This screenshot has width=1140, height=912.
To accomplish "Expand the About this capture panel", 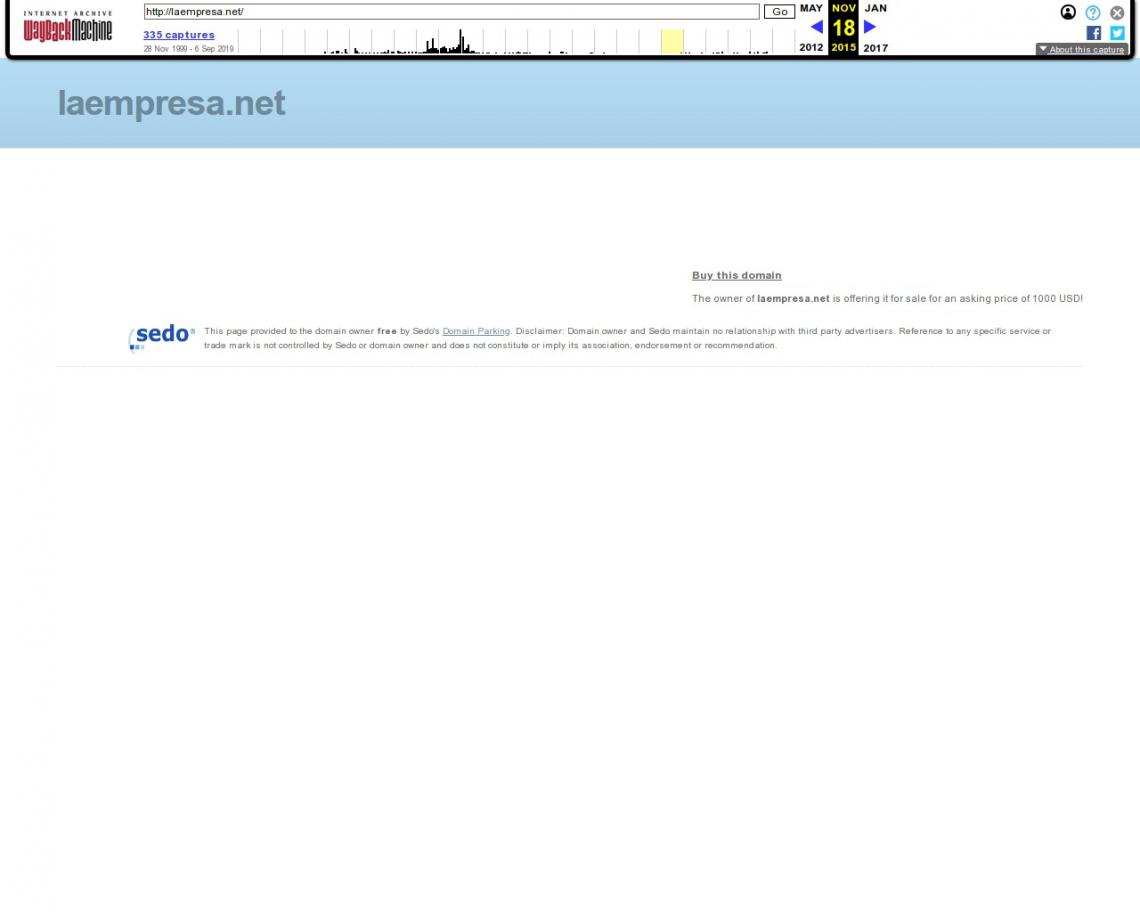I will click(1082, 49).
